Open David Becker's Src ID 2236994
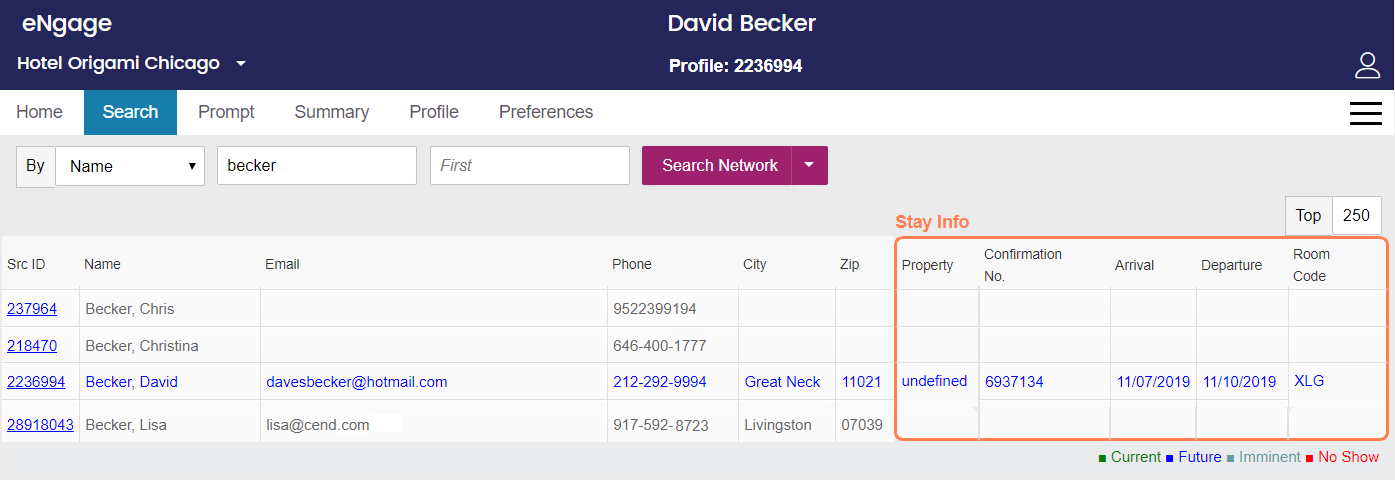 pos(36,382)
